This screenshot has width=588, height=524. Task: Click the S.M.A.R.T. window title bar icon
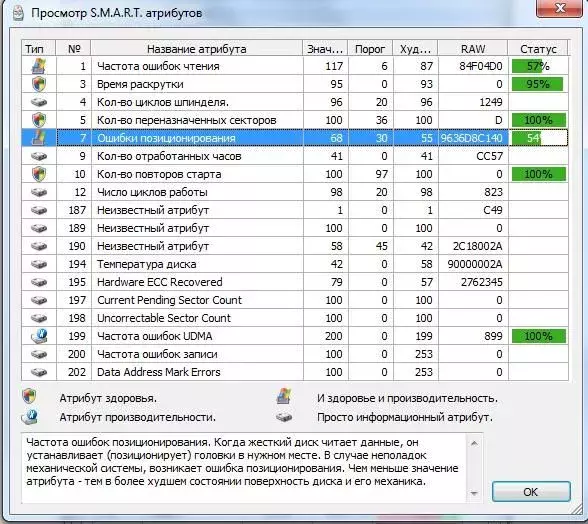pos(18,13)
